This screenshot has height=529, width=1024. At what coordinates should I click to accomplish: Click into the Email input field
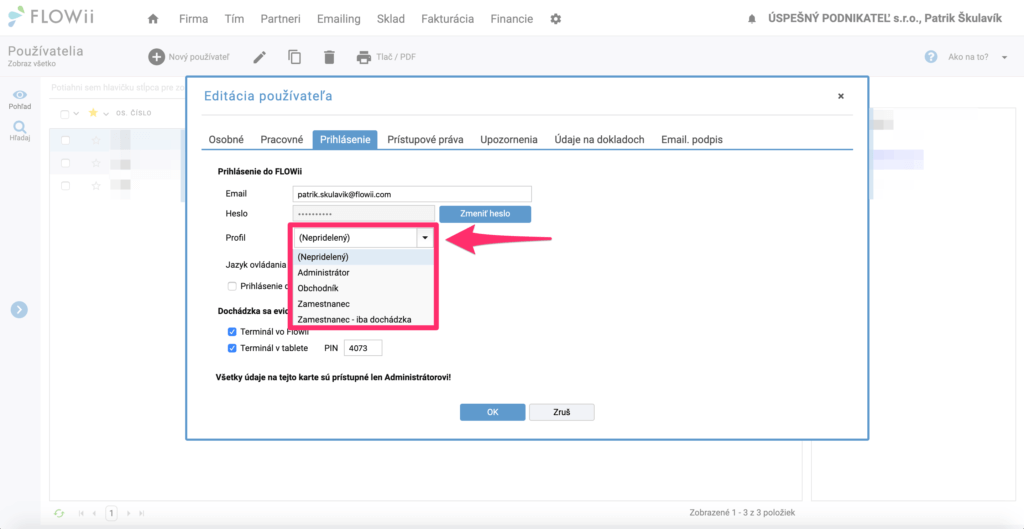coord(412,194)
